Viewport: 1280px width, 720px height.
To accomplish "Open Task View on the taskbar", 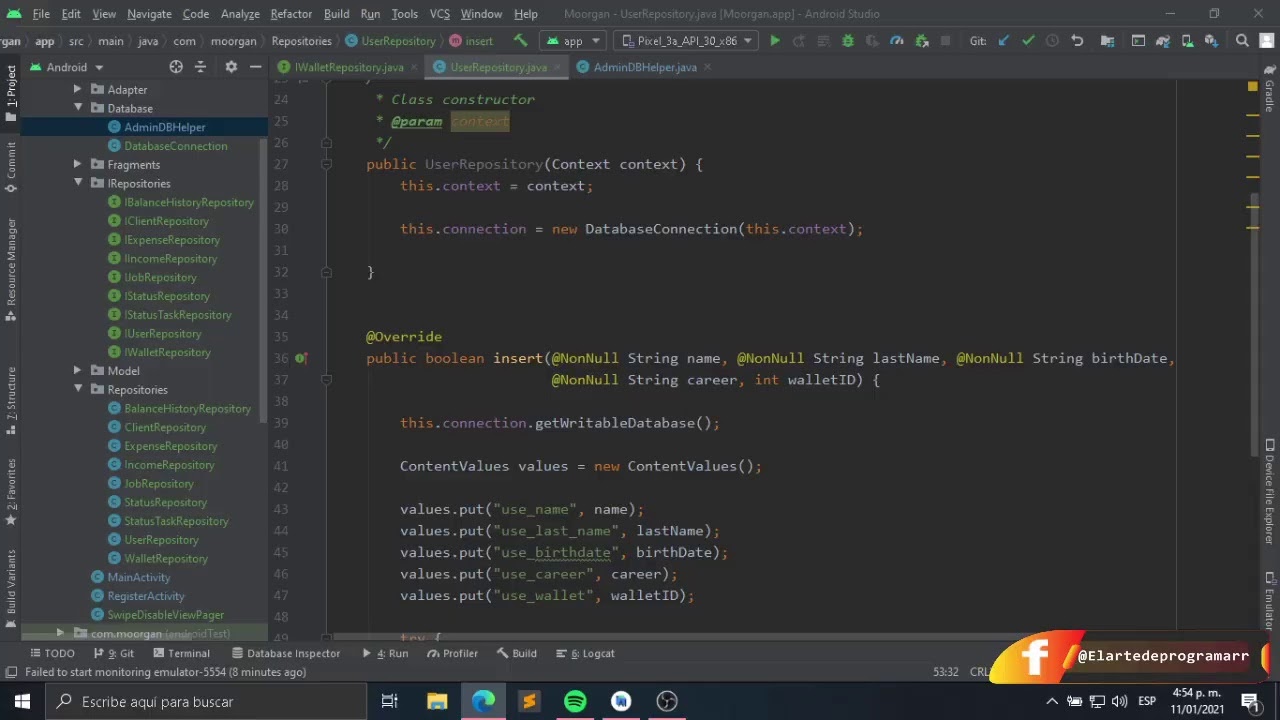I will (x=390, y=702).
